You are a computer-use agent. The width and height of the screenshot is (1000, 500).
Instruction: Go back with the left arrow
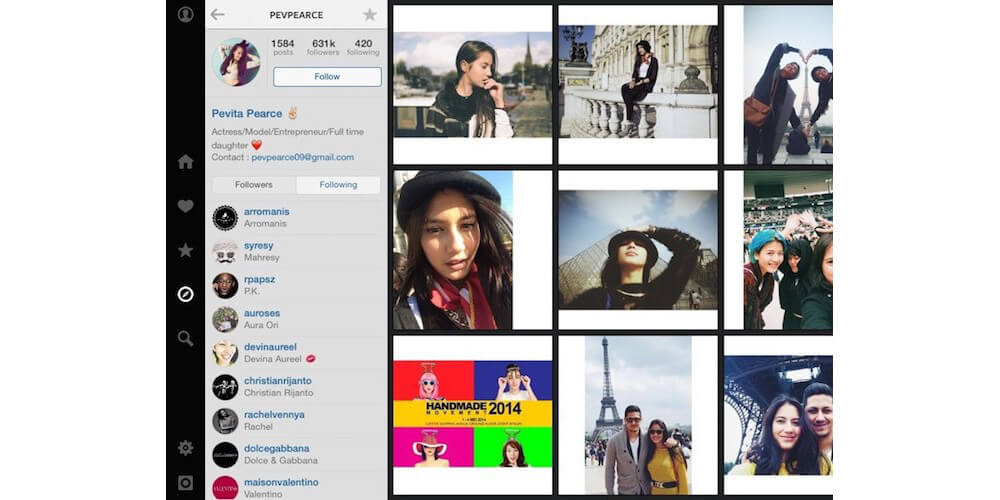[x=217, y=14]
